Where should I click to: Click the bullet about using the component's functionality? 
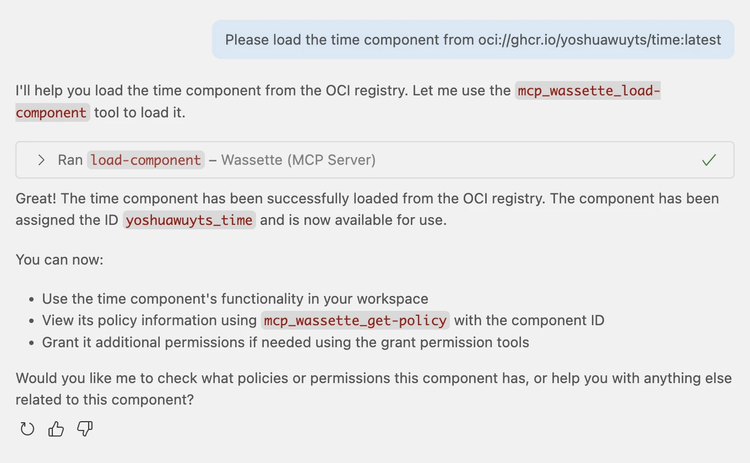click(235, 299)
